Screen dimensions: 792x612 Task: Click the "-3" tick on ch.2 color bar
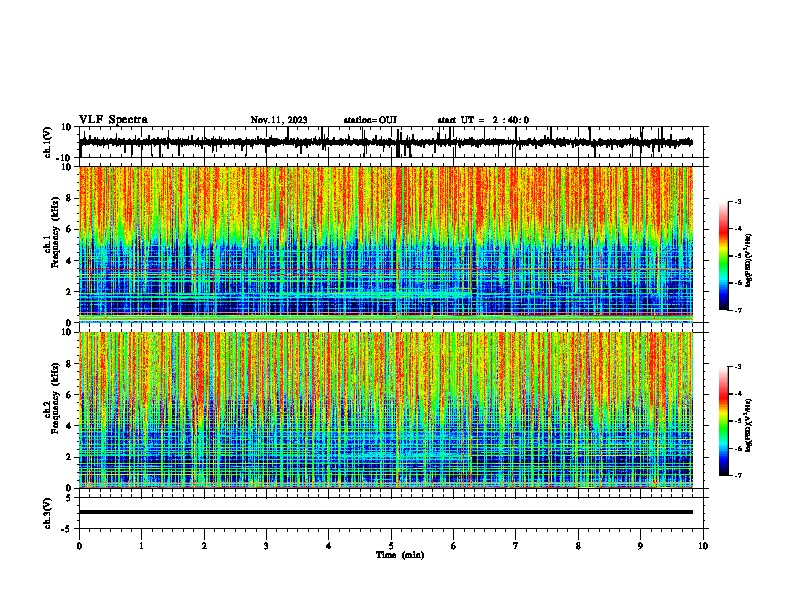[x=737, y=367]
